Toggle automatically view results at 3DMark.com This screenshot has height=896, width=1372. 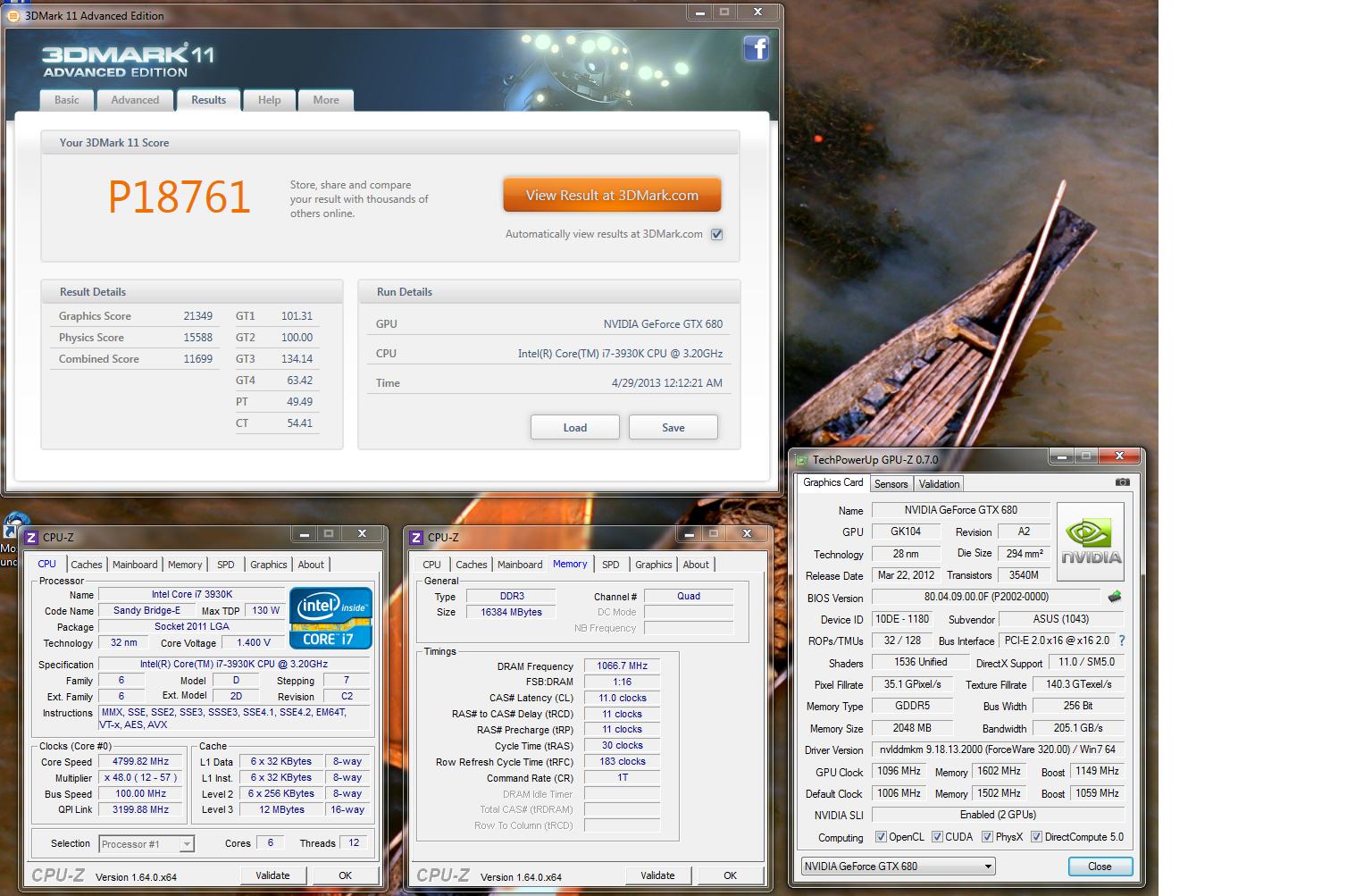pyautogui.click(x=716, y=234)
